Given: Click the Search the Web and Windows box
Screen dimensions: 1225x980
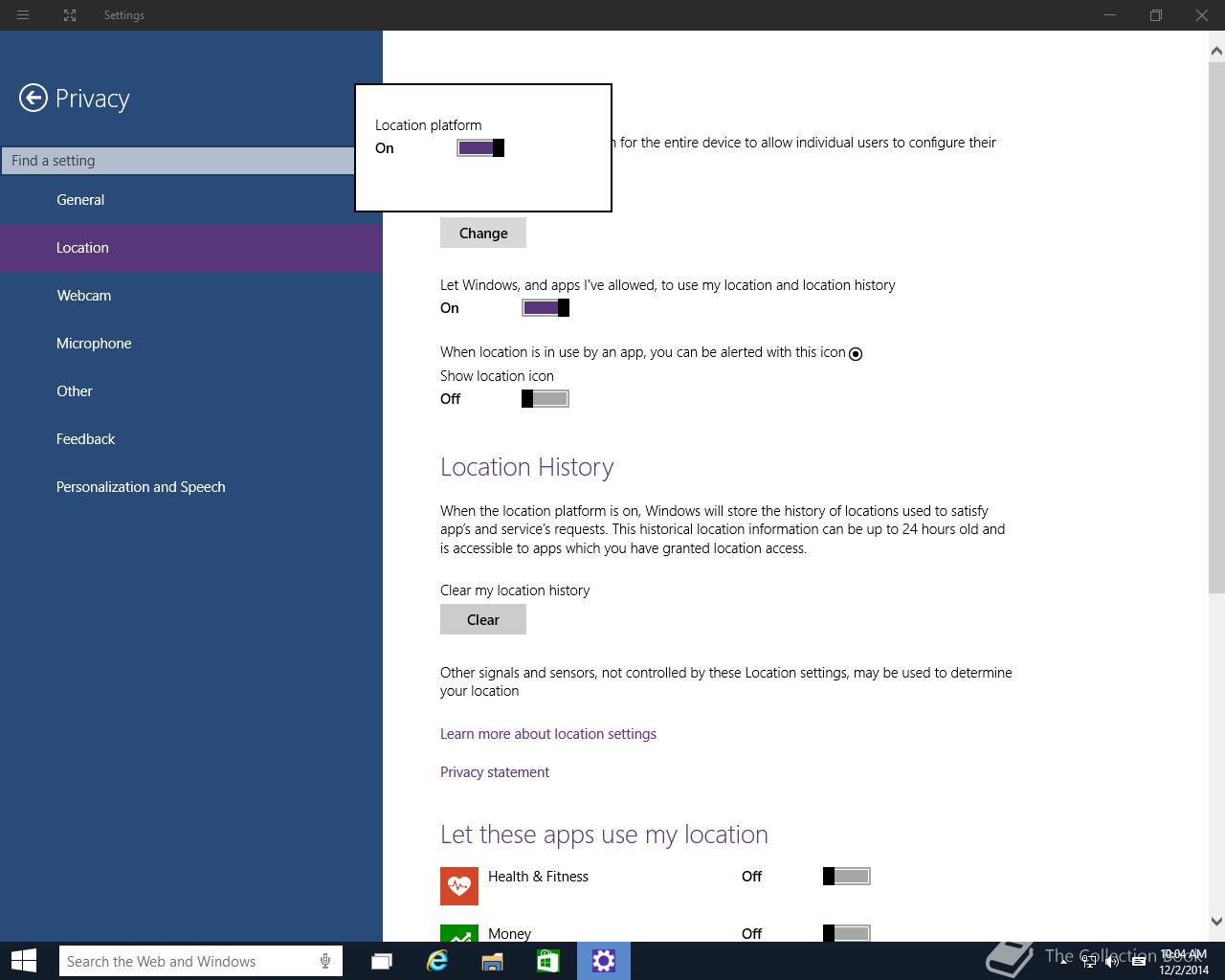Looking at the screenshot, I should [x=200, y=961].
